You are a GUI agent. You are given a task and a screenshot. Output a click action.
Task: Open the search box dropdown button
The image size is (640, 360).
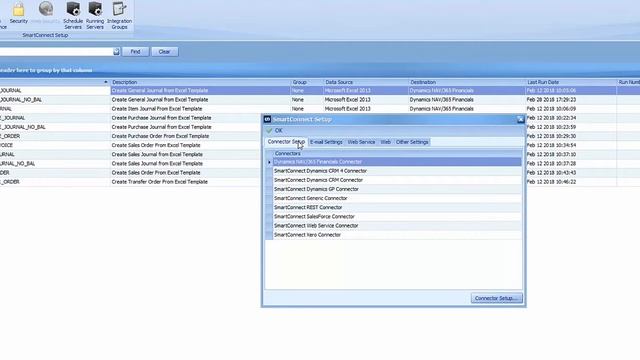click(116, 51)
